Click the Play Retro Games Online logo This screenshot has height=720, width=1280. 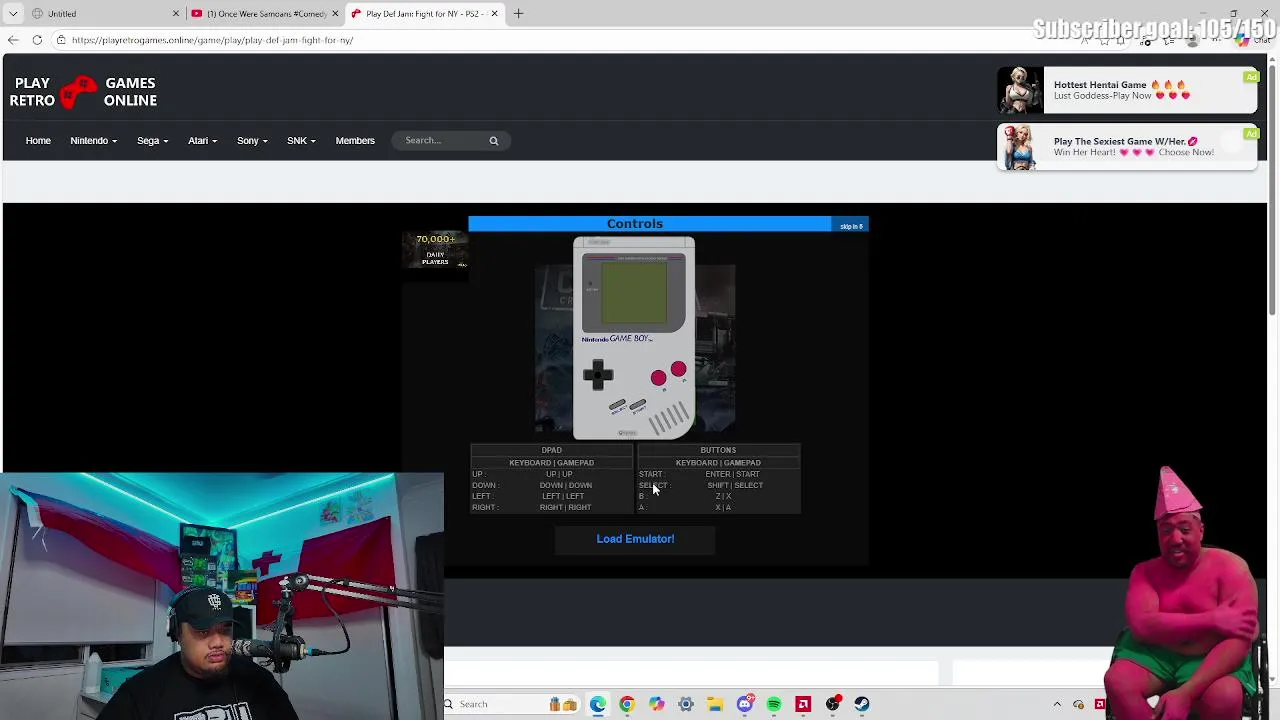[85, 92]
